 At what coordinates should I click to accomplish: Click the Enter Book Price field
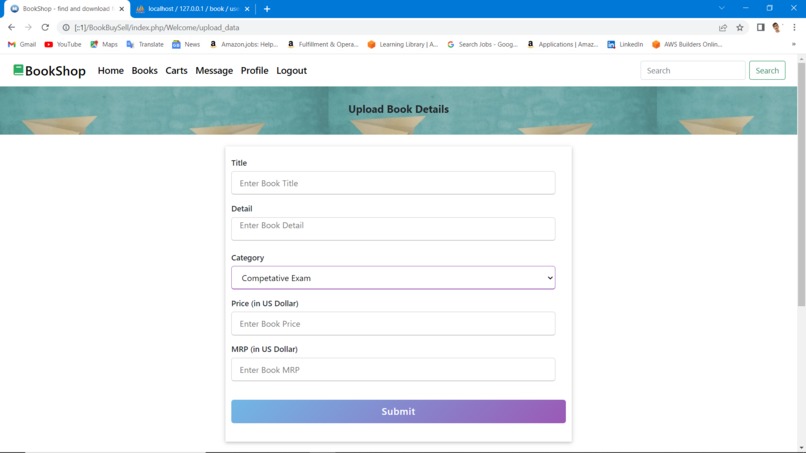pos(393,323)
